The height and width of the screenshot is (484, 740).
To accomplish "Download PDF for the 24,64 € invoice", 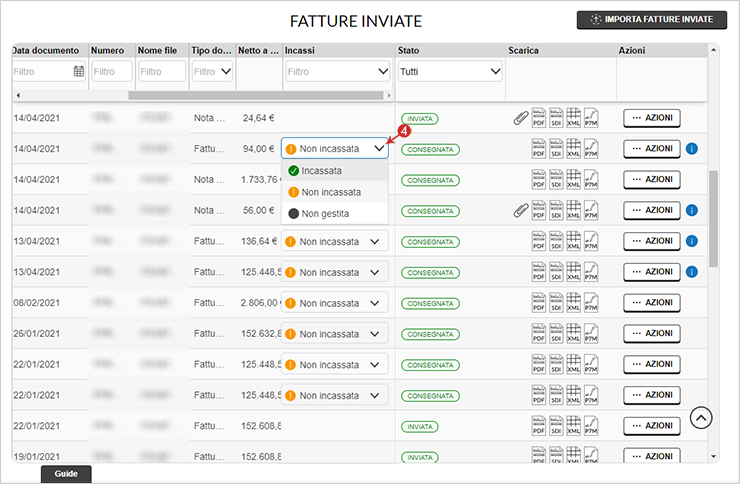I will [539, 118].
